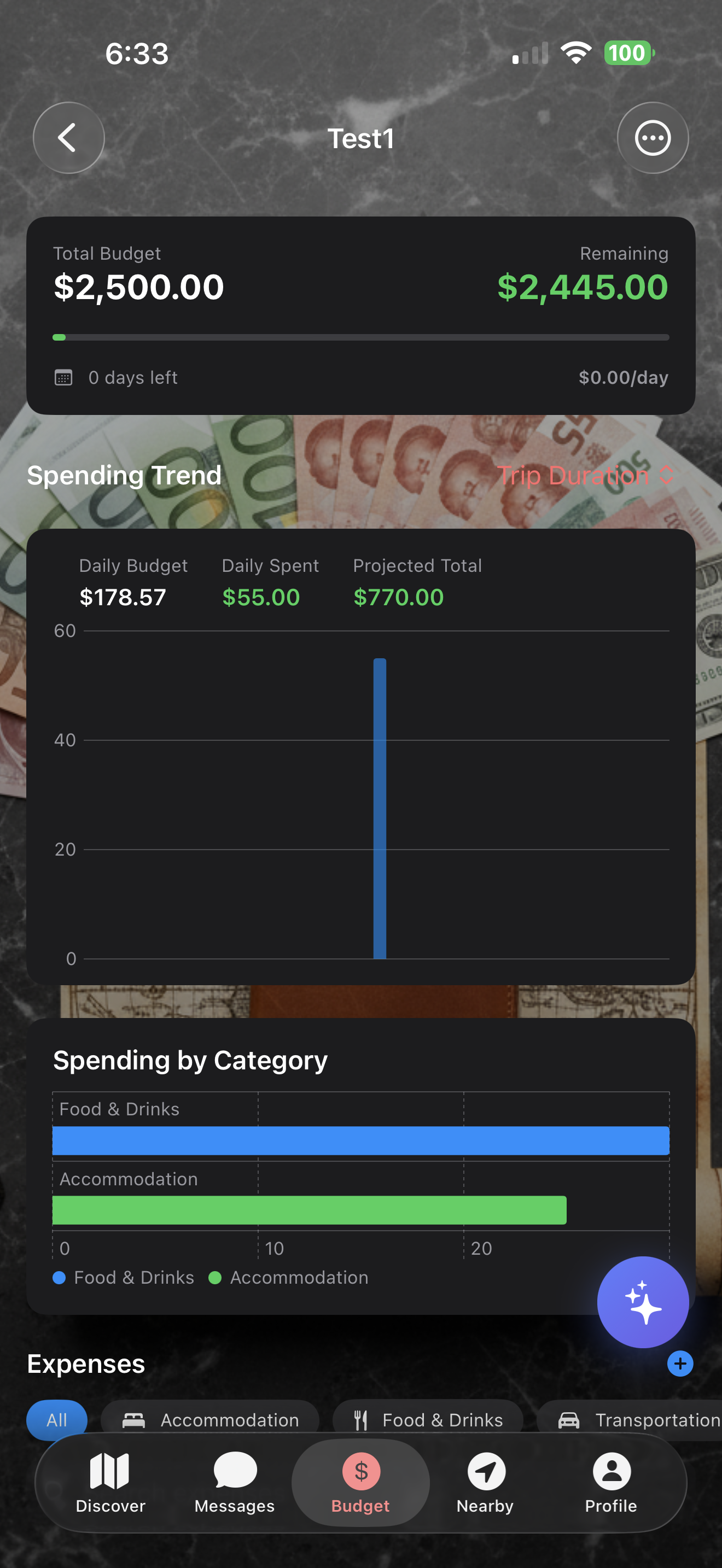722x1568 pixels.
Task: Tap the back arrow to leave Test1
Action: click(x=69, y=138)
